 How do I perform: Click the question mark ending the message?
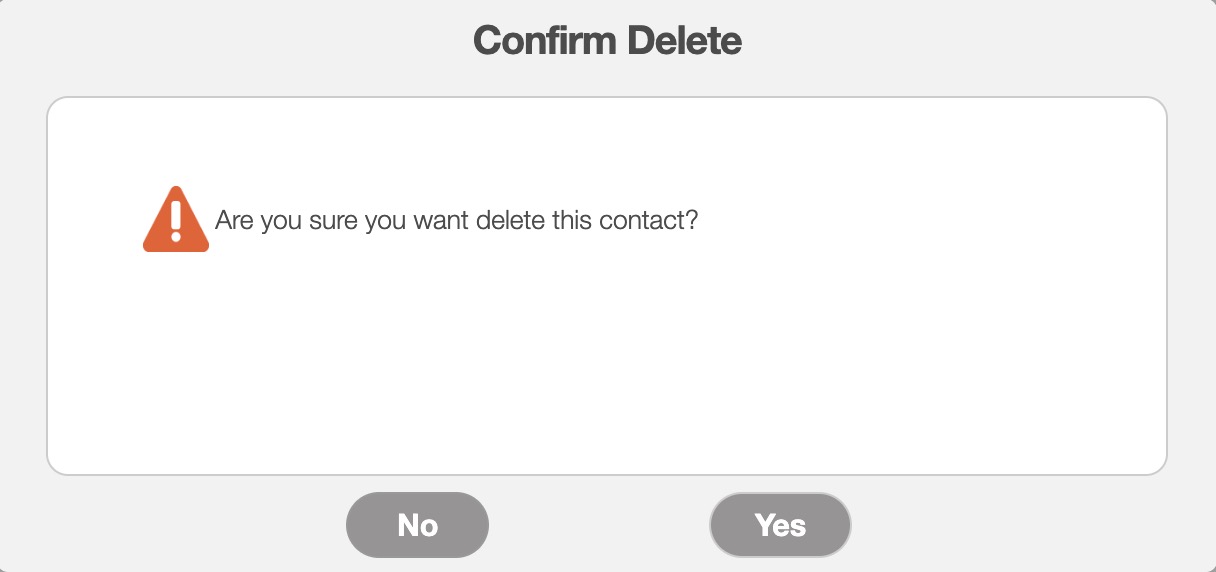(x=690, y=220)
